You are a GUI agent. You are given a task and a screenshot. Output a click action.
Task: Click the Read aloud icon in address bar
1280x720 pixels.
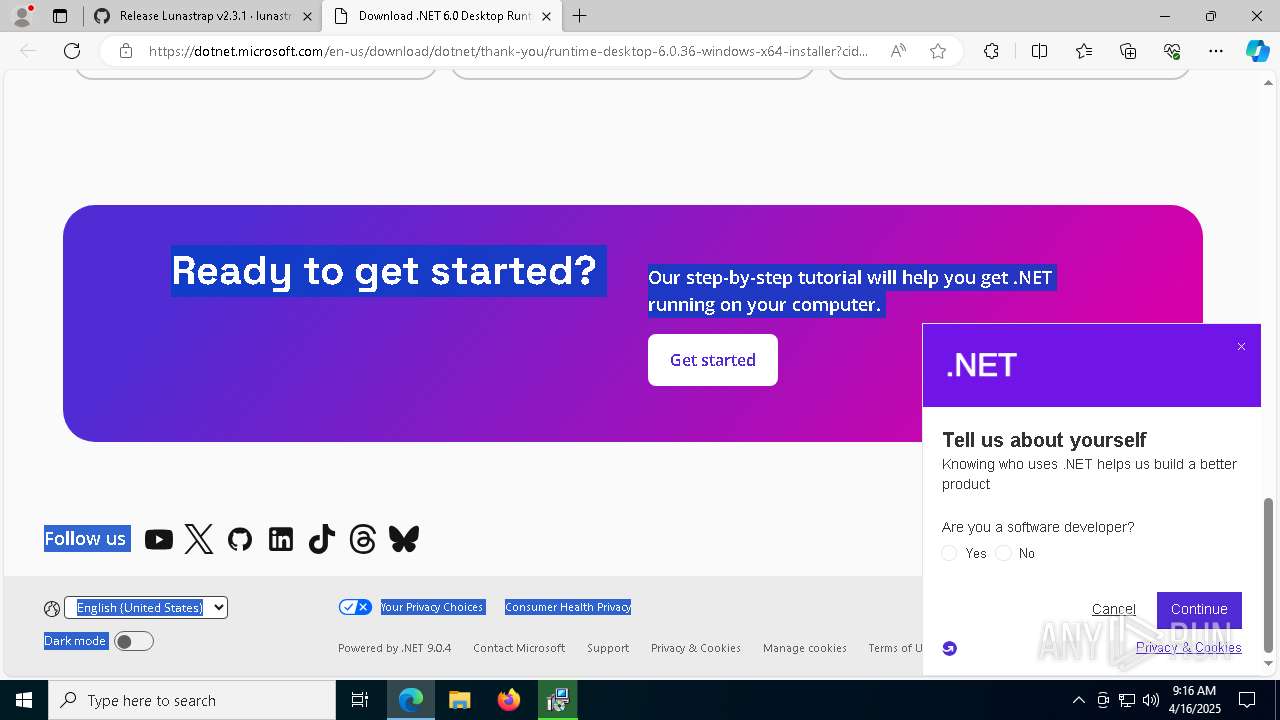(898, 51)
